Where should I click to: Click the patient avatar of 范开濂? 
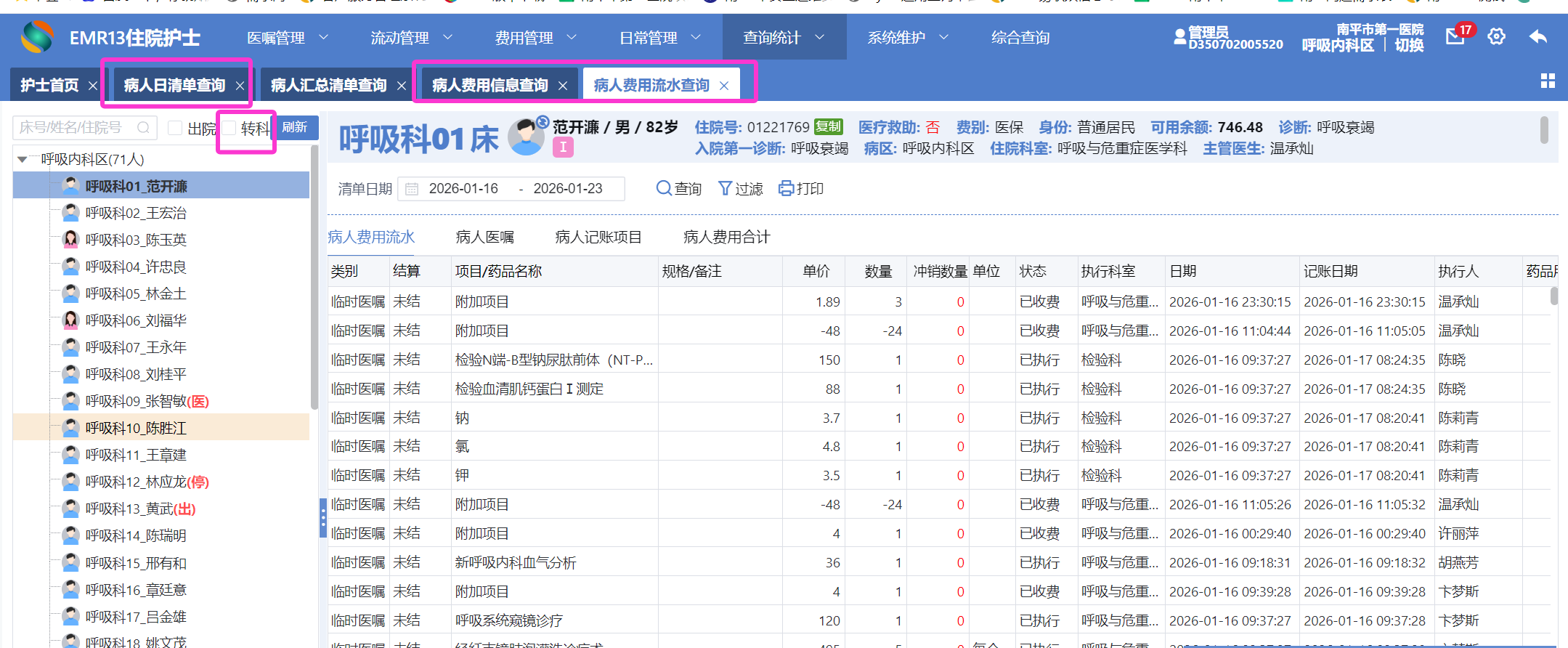click(x=526, y=137)
